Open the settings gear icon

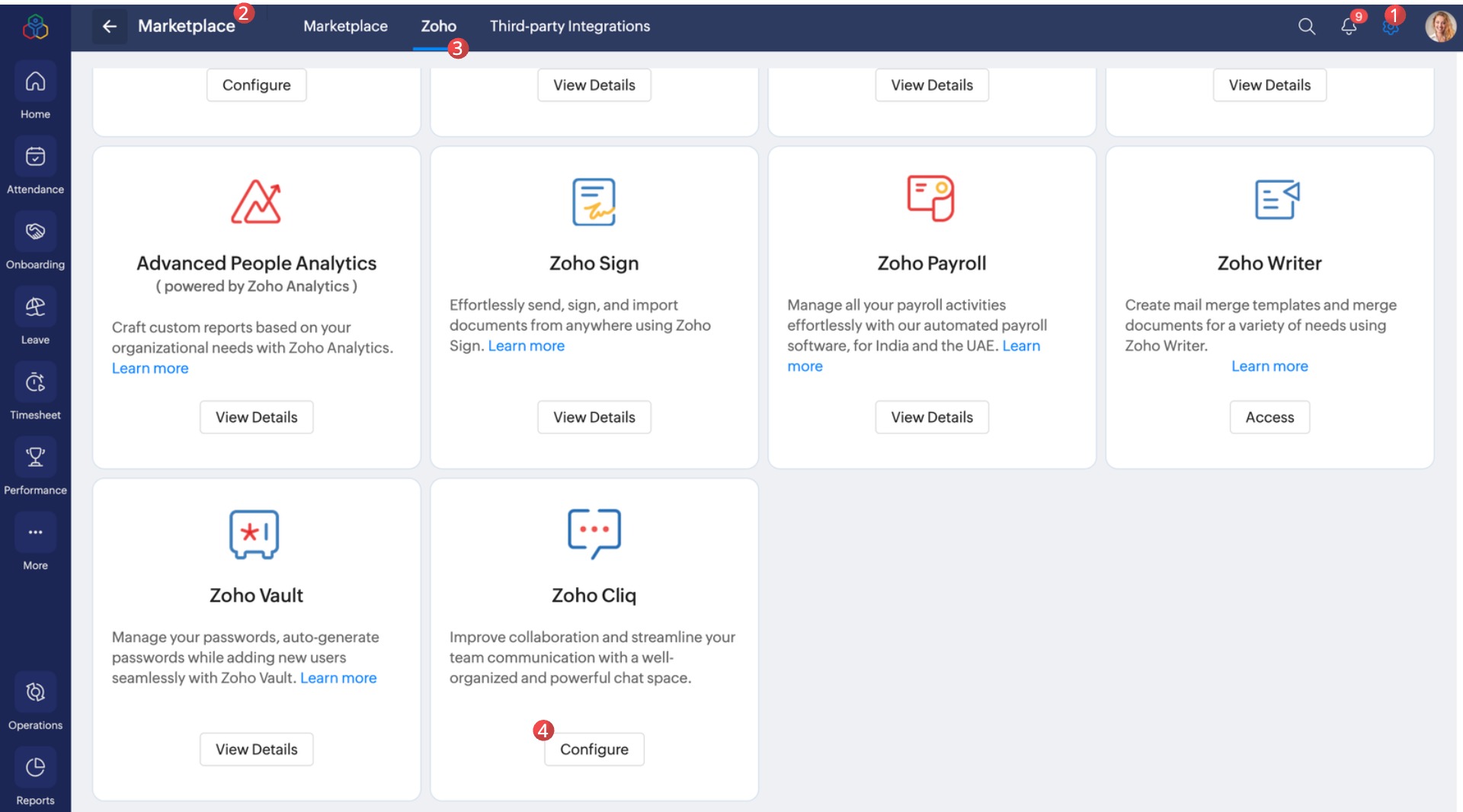click(1391, 27)
